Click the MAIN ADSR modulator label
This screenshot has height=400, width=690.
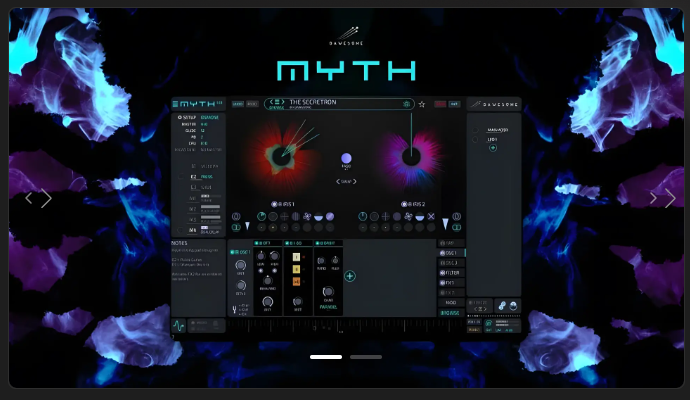coord(498,130)
